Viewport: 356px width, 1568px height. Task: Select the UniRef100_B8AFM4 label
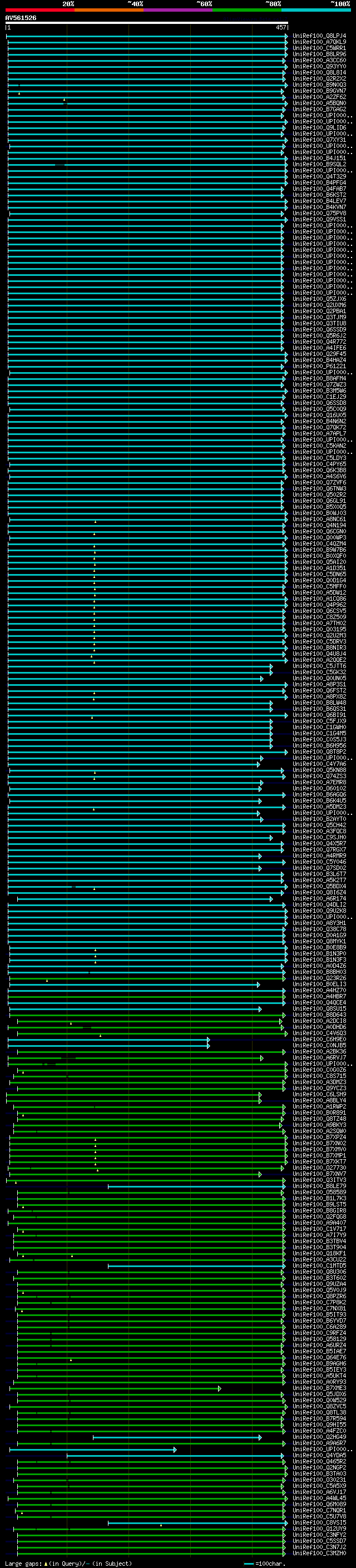(x=319, y=379)
